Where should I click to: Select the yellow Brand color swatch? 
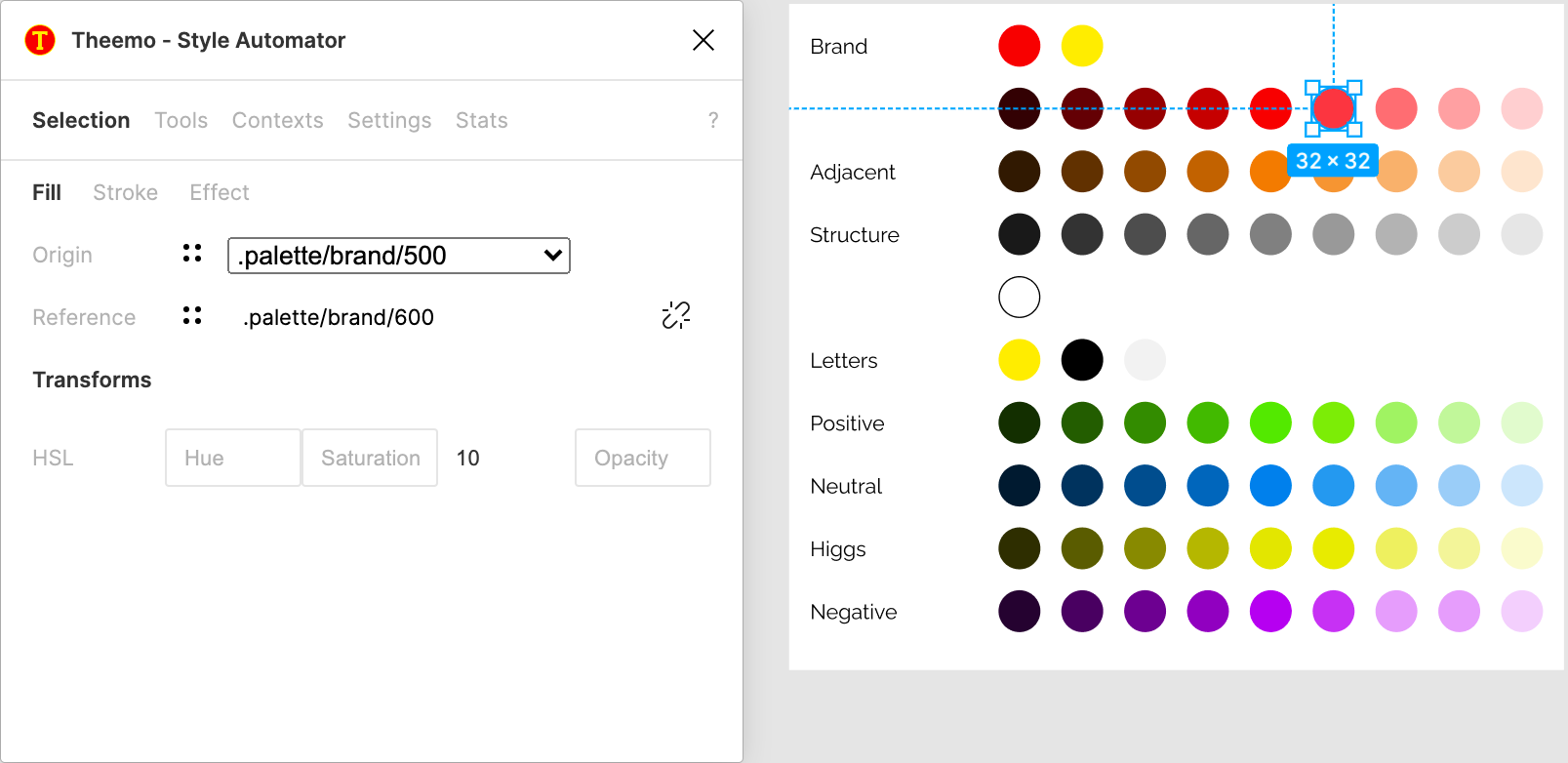point(1081,46)
